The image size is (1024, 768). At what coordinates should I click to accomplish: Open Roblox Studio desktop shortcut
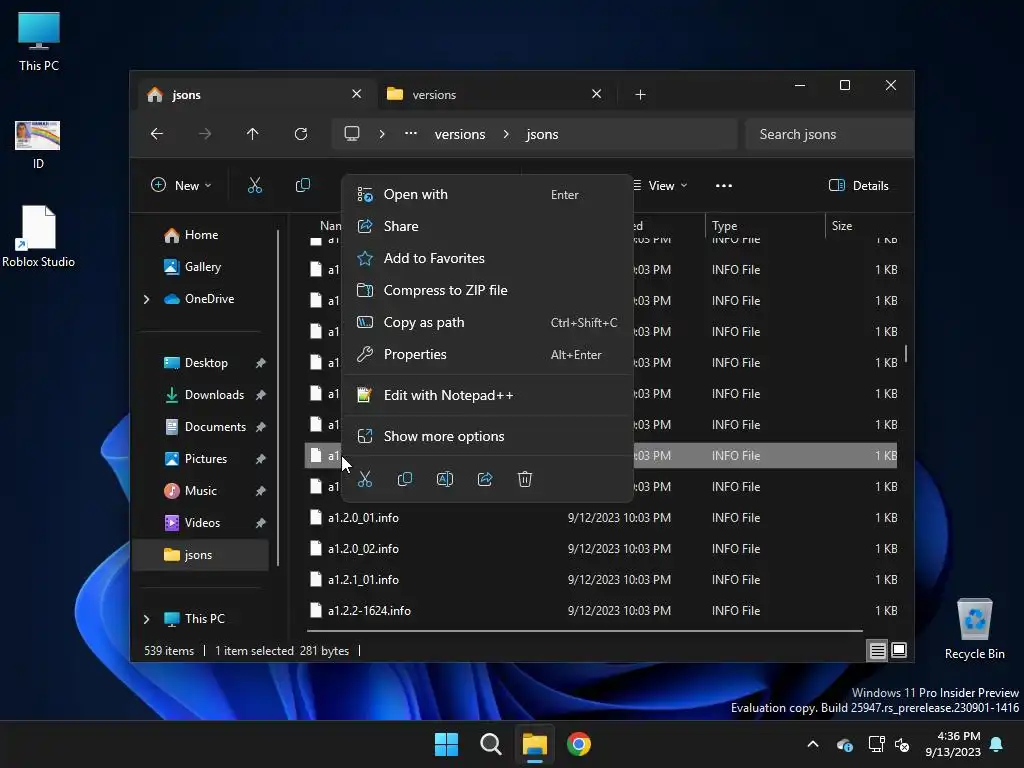point(38,236)
